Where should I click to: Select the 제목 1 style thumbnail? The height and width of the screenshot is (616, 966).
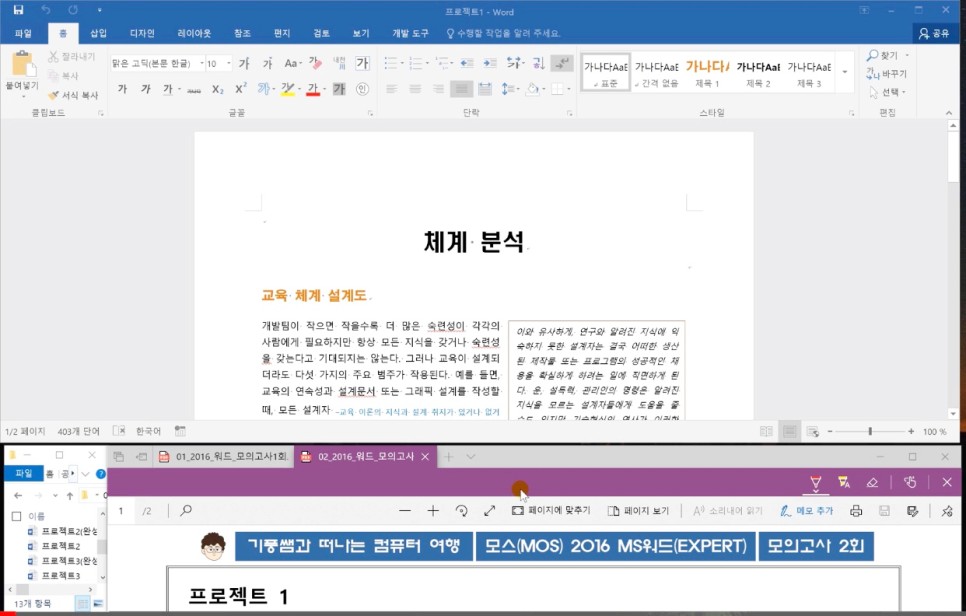707,72
